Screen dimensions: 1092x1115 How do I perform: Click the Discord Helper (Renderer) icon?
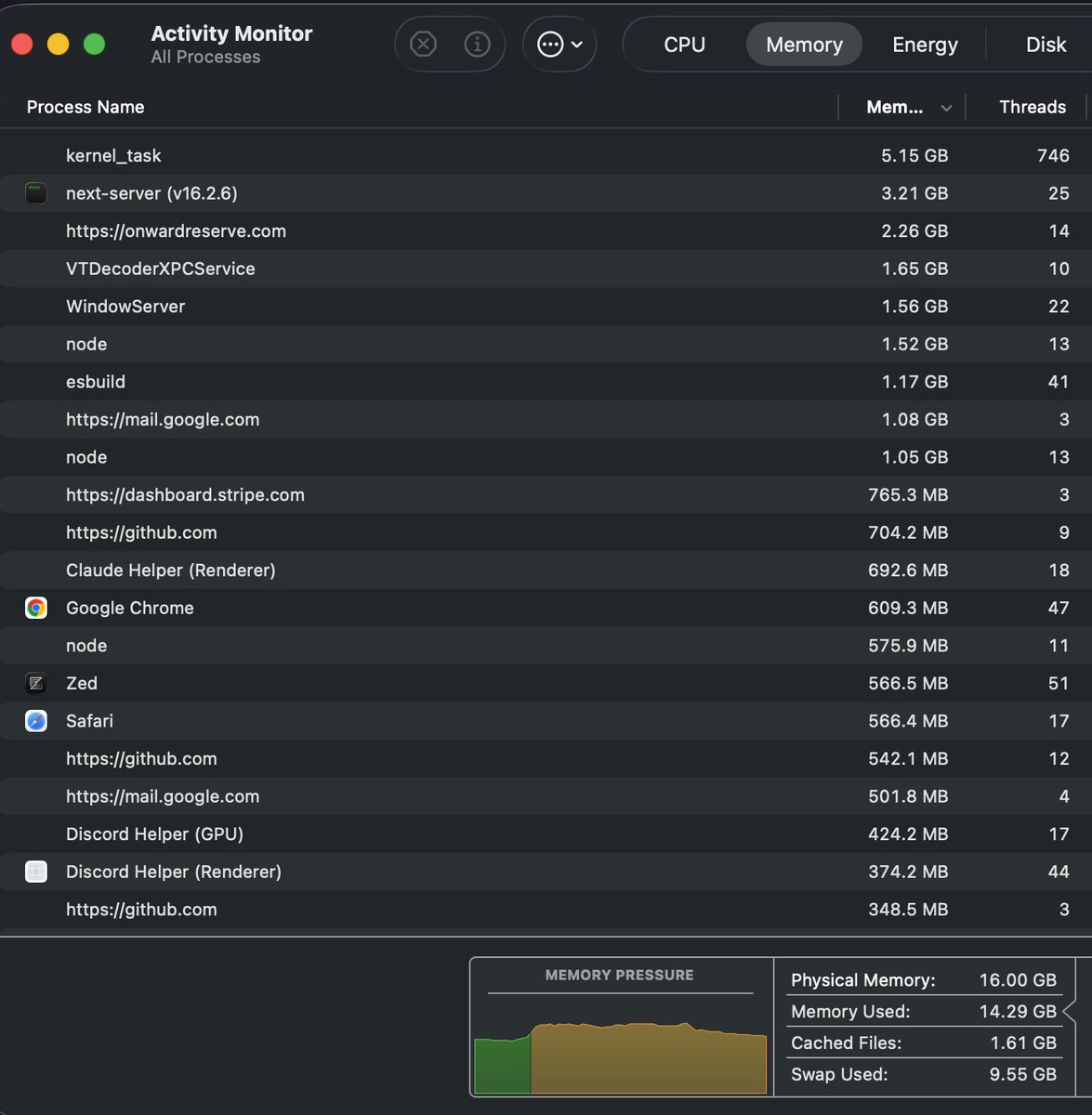36,872
